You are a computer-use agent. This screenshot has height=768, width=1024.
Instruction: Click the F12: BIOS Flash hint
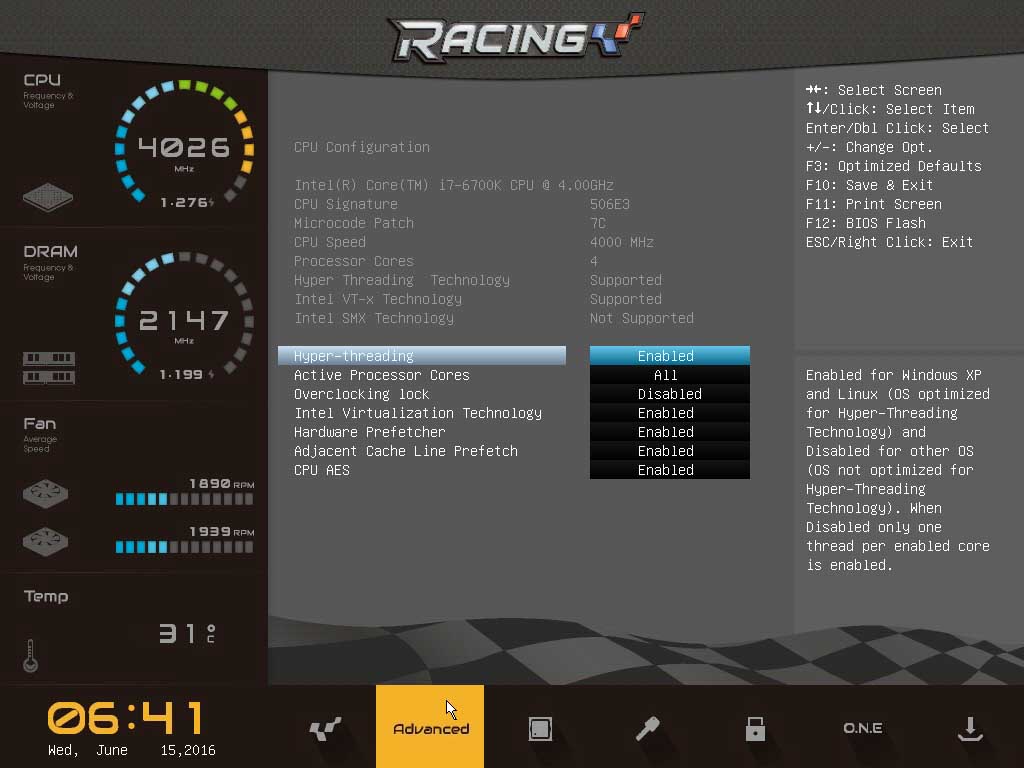click(865, 223)
